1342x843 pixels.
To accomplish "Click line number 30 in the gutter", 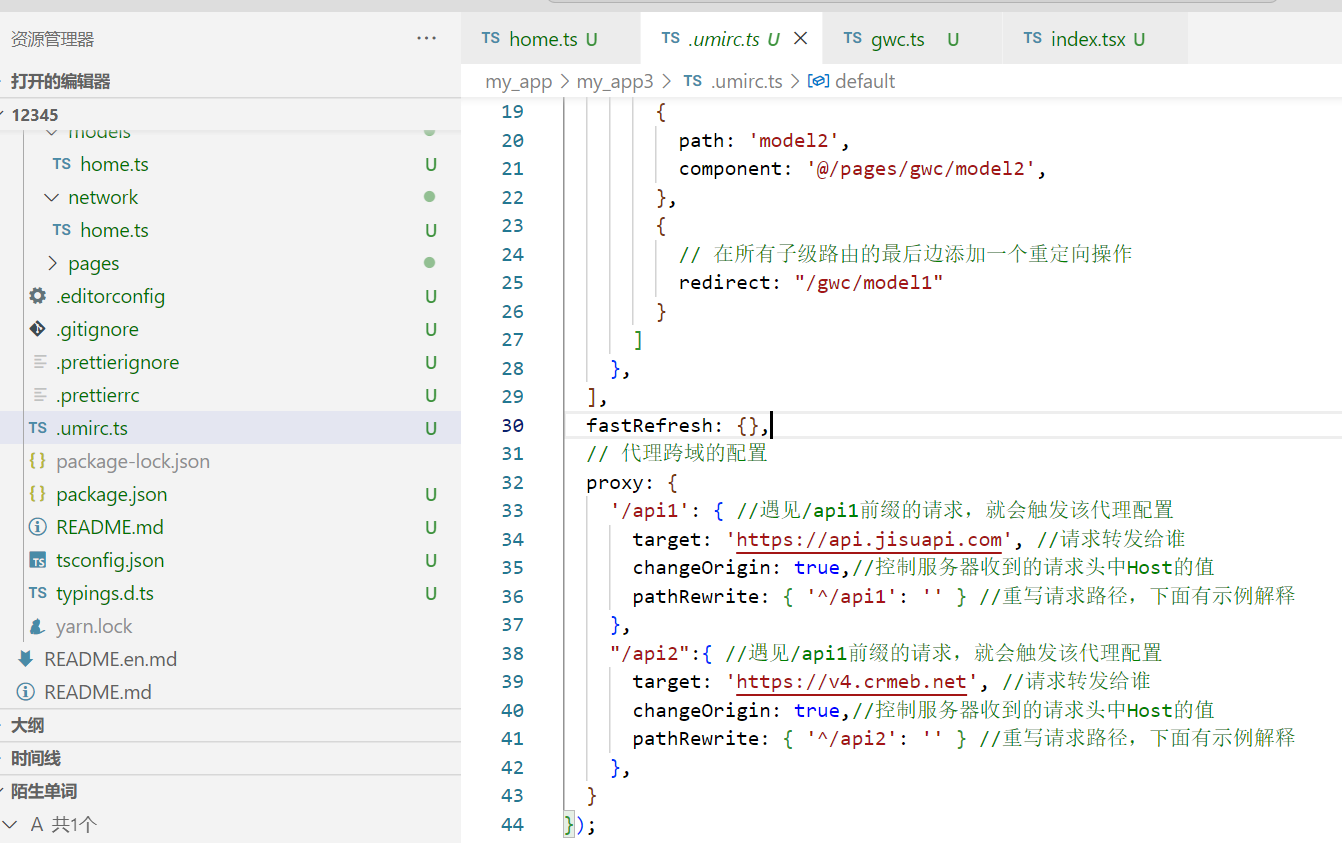I will [512, 425].
